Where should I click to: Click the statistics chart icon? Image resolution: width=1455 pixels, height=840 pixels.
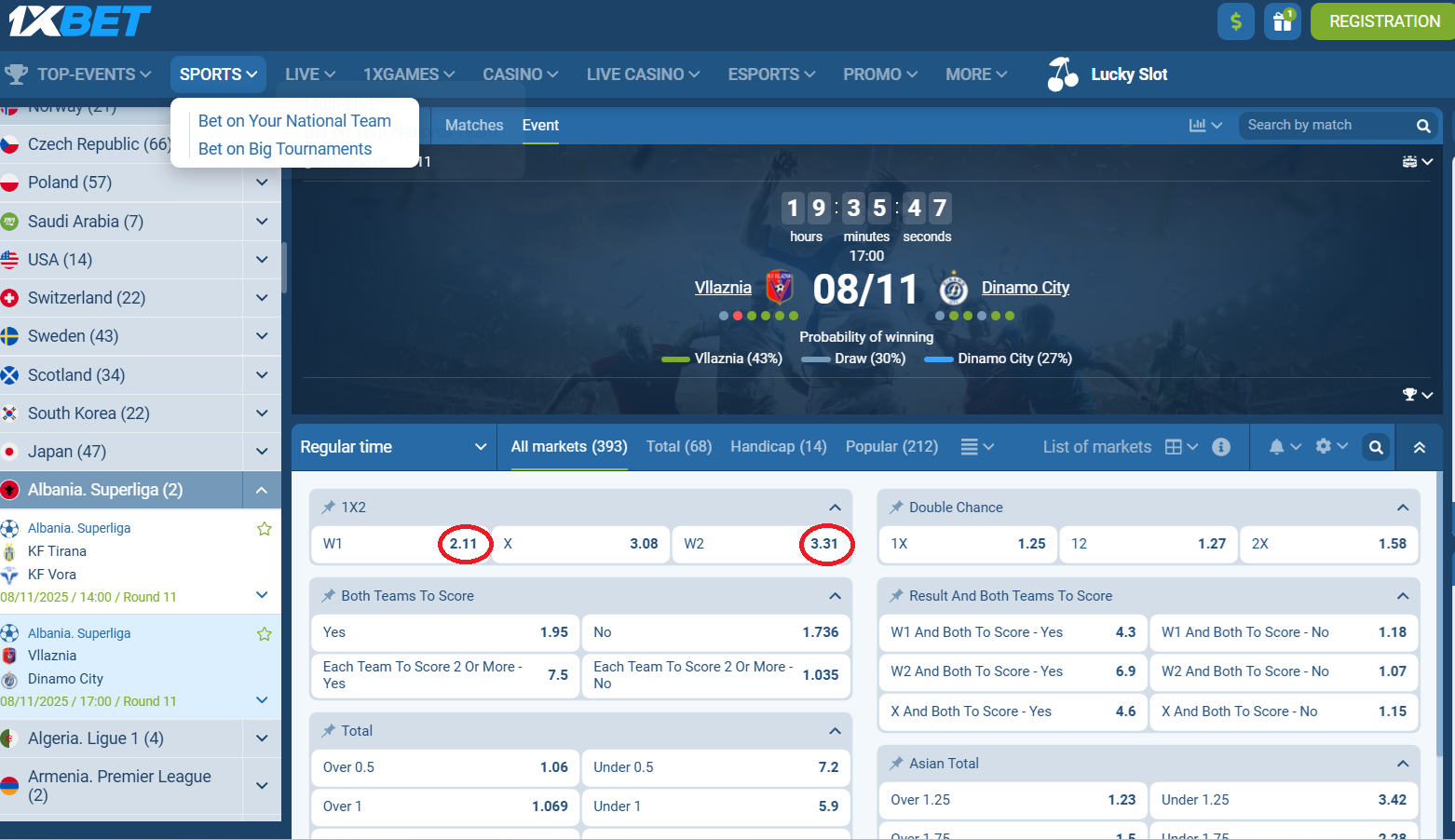[1198, 125]
